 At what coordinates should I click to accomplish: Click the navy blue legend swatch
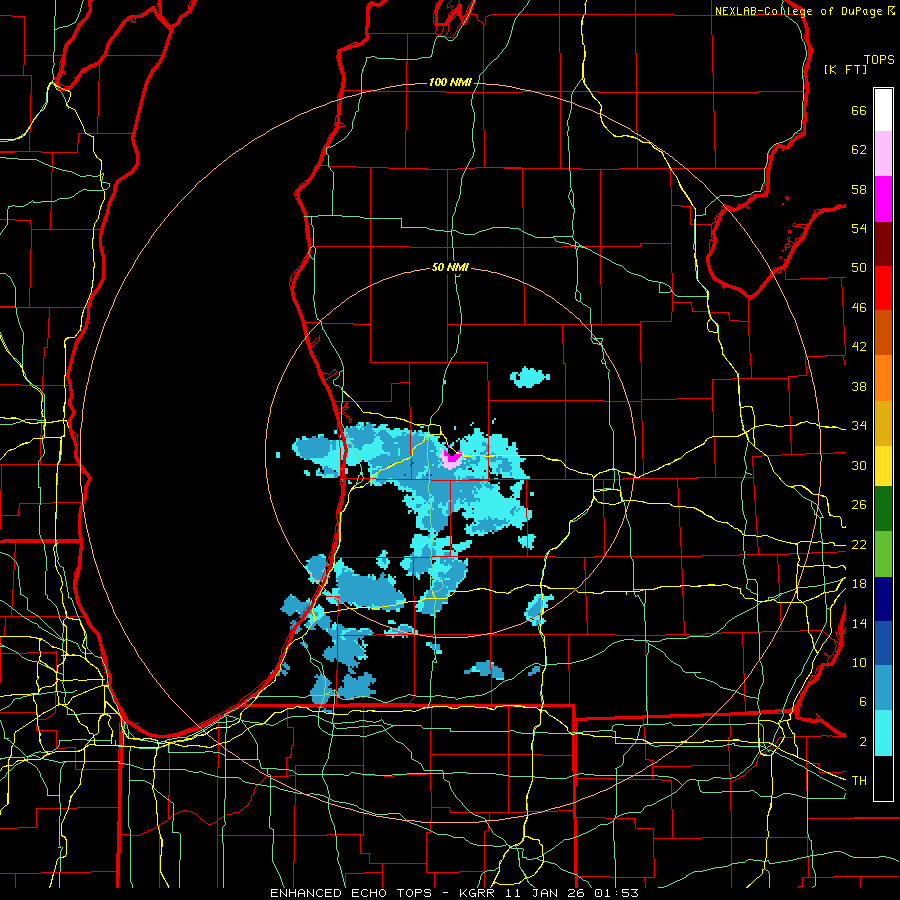click(883, 599)
